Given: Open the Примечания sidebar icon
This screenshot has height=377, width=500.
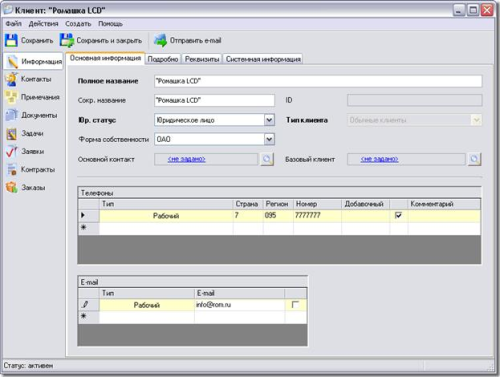Looking at the screenshot, I should (x=11, y=97).
